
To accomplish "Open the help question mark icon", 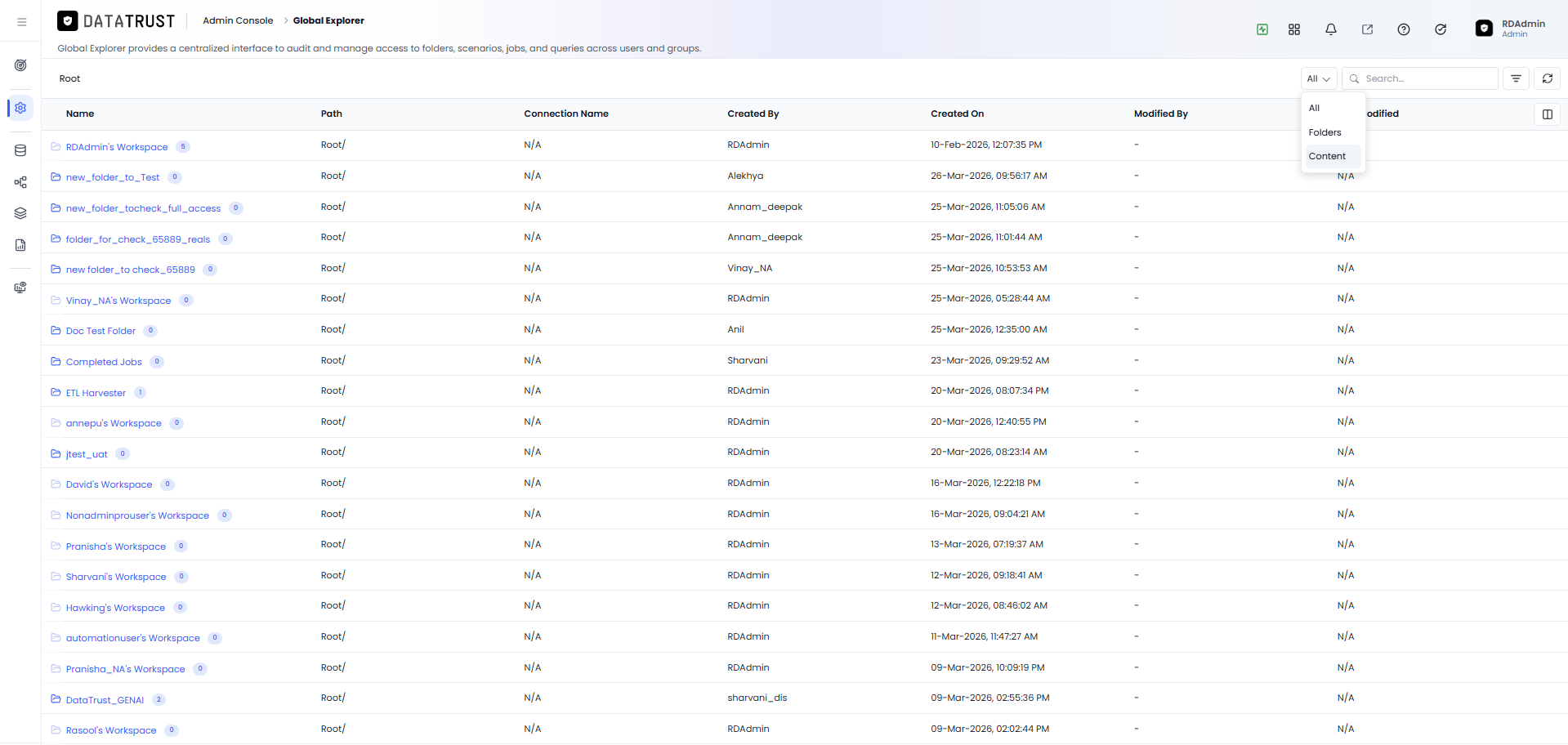I will tap(1404, 29).
